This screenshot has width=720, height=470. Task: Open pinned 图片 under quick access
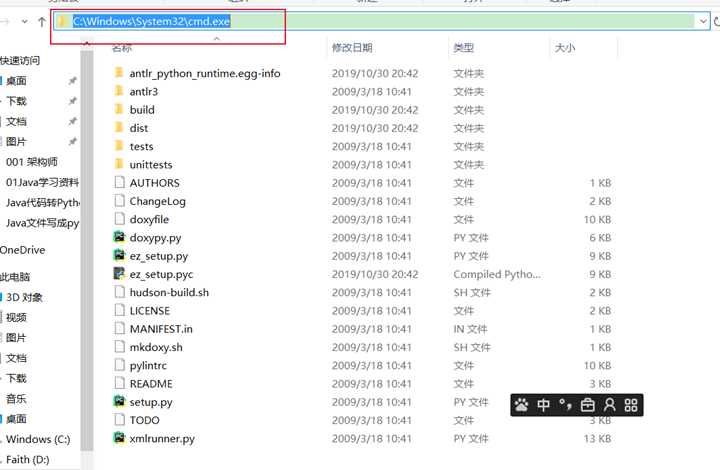pyautogui.click(x=16, y=141)
